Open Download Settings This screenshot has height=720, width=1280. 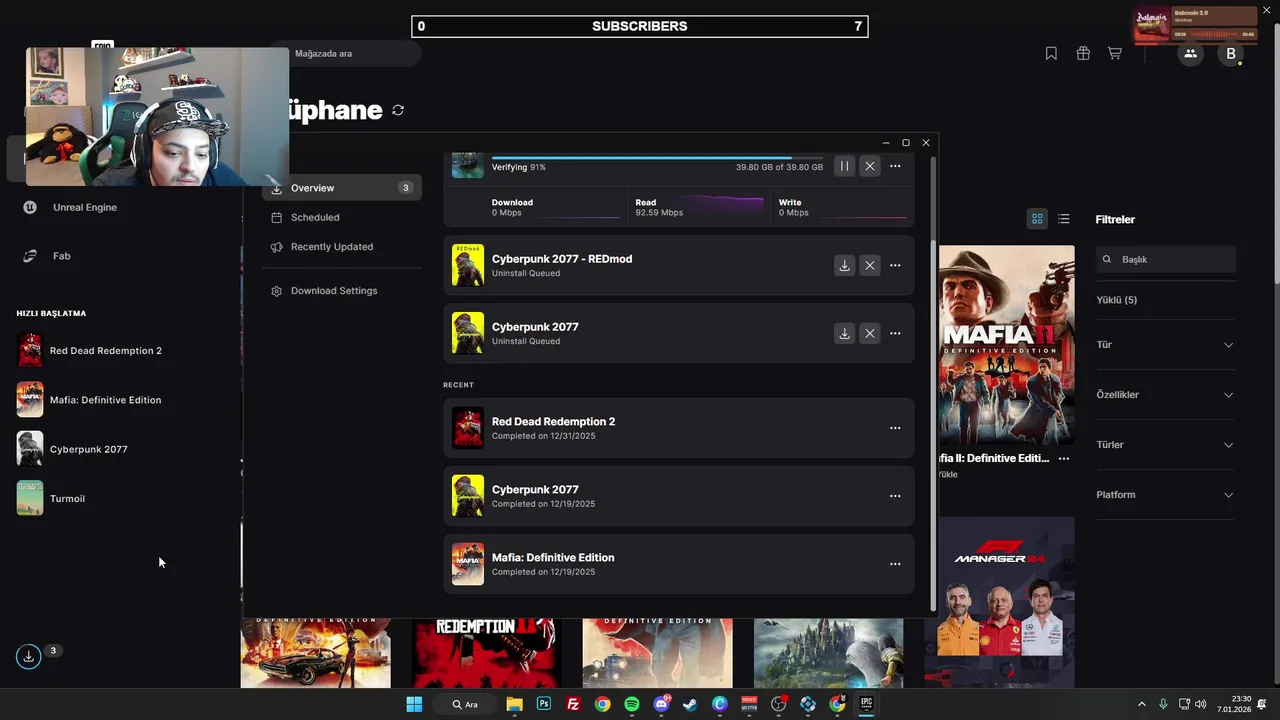(x=342, y=291)
